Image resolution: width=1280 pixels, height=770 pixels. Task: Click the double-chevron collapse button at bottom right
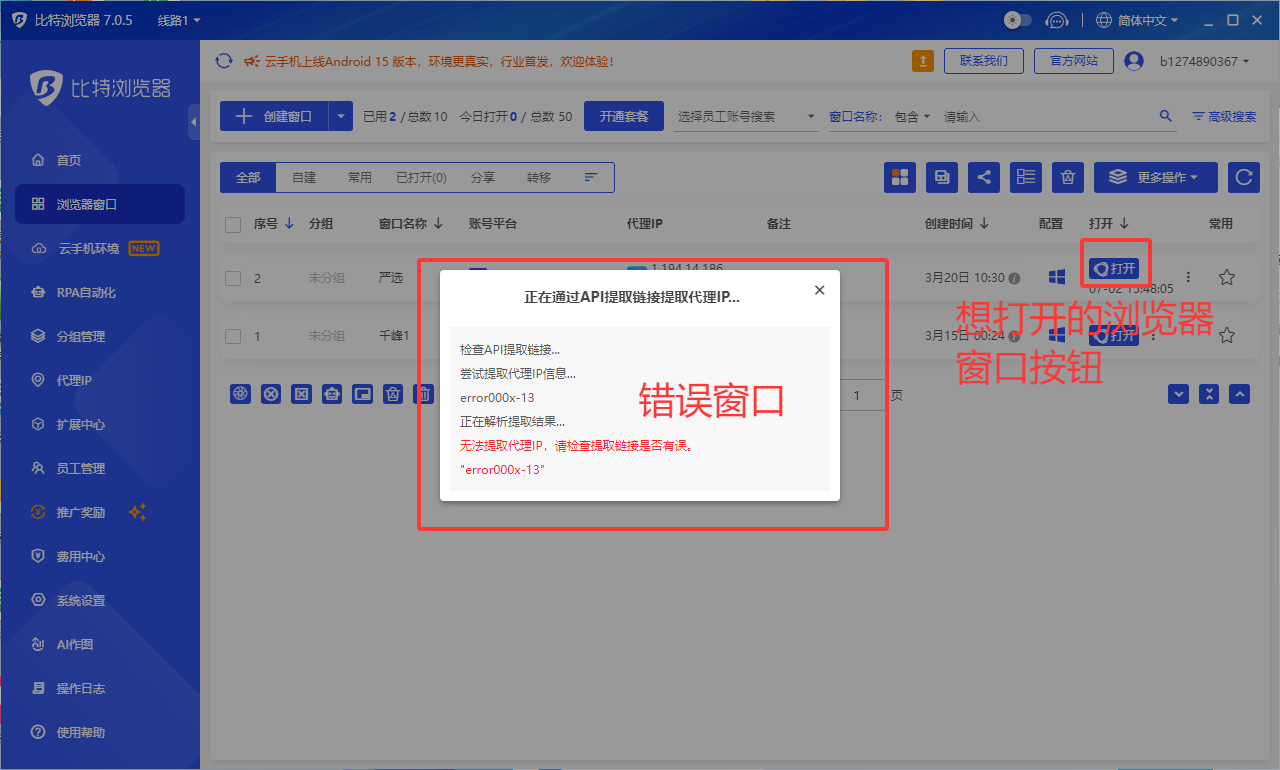point(1210,394)
